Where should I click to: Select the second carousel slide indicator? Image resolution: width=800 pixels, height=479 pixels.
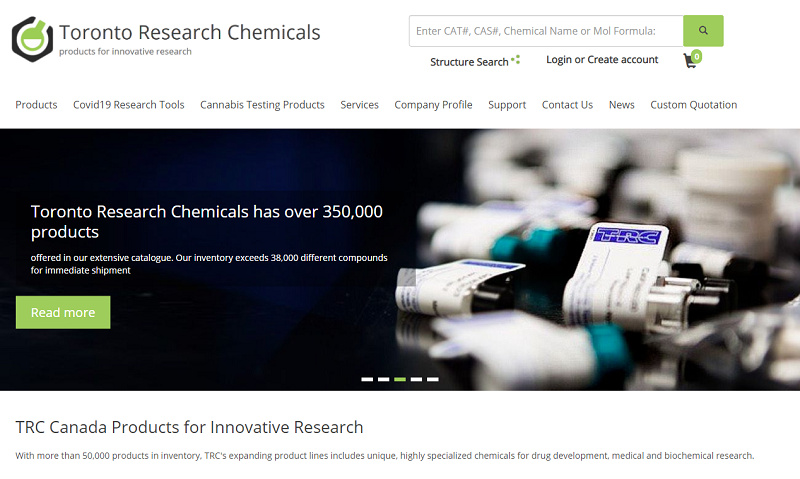pyautogui.click(x=384, y=379)
